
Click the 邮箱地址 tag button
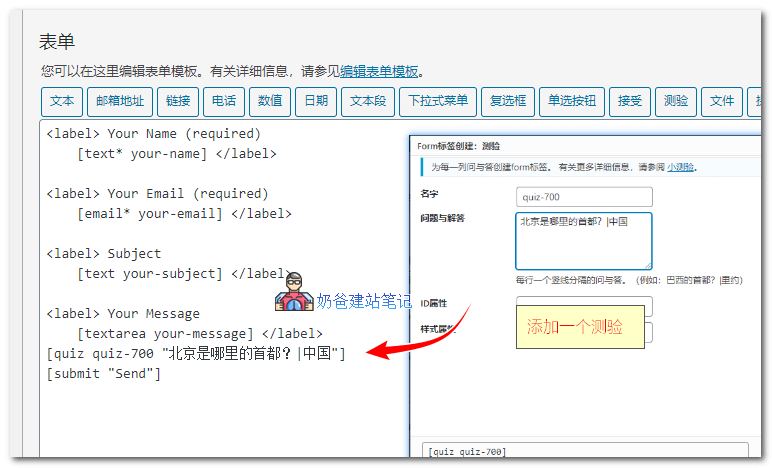point(120,101)
